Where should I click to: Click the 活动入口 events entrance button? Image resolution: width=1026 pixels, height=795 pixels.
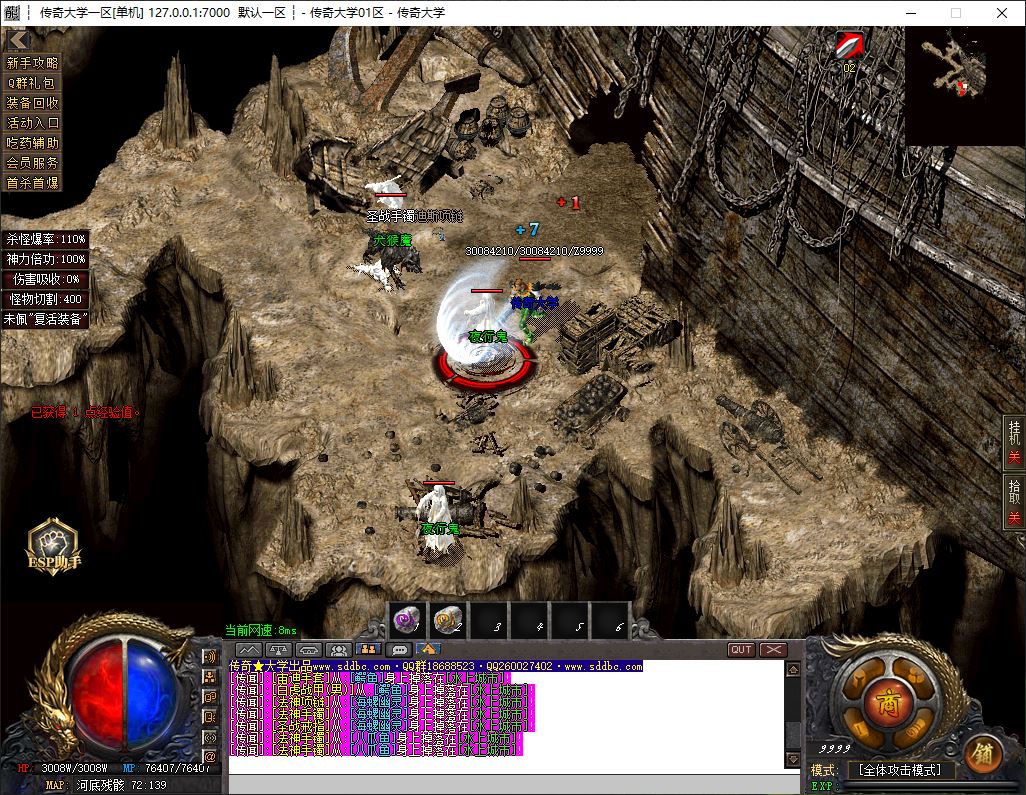(x=32, y=123)
